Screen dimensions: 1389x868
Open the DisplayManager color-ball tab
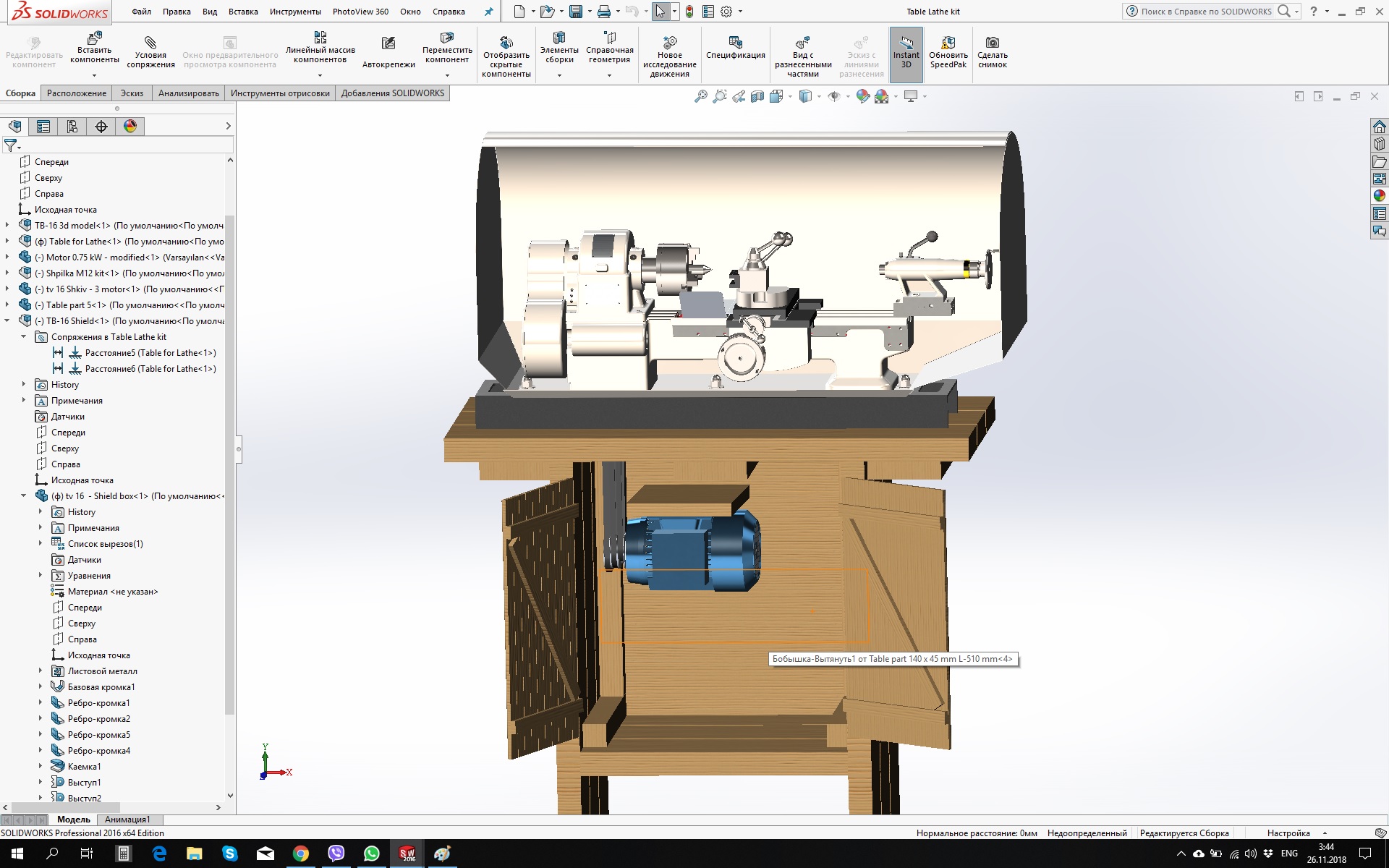[130, 127]
